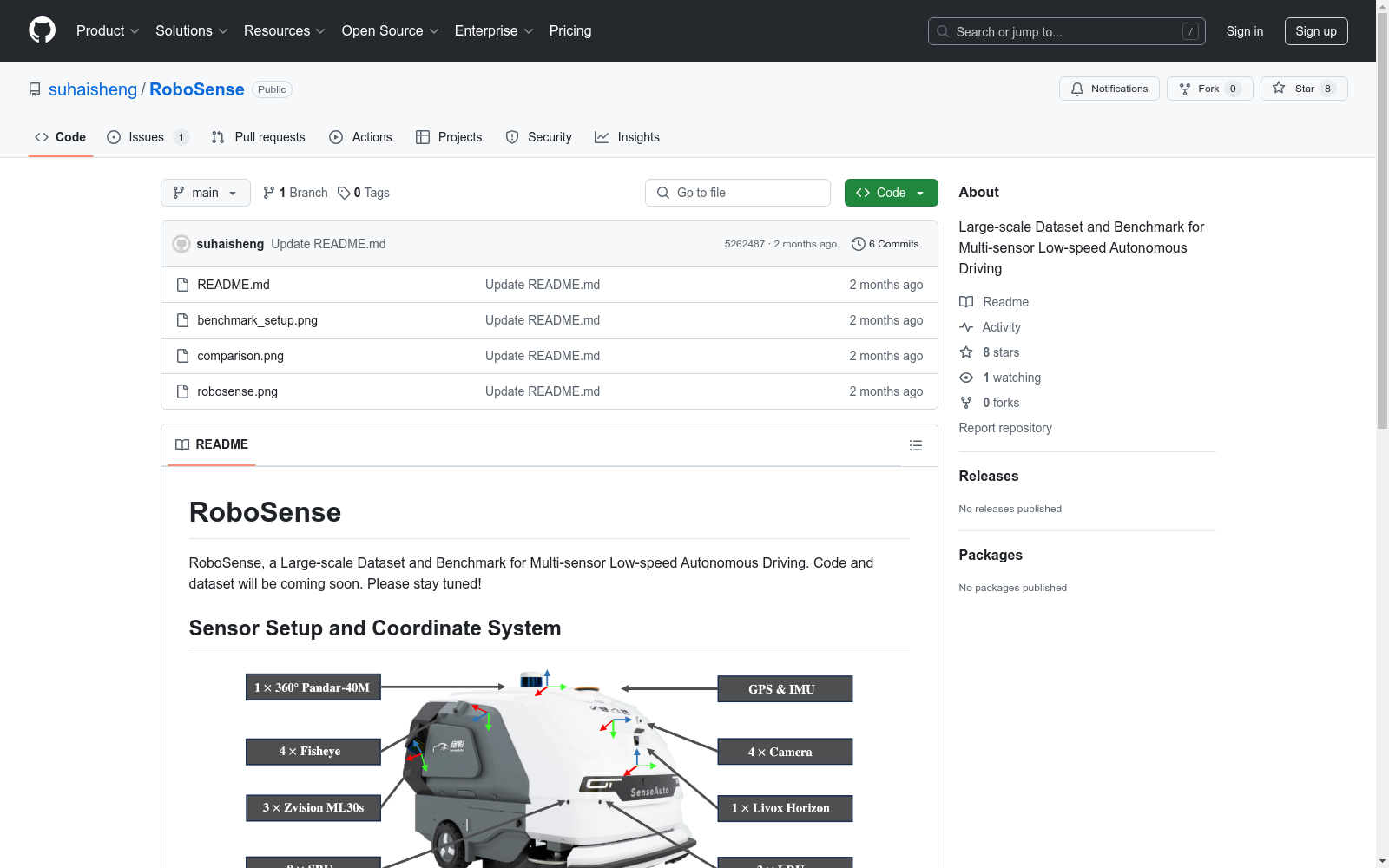The width and height of the screenshot is (1389, 868).
Task: Open the Pull requests tab
Action: pyautogui.click(x=258, y=137)
